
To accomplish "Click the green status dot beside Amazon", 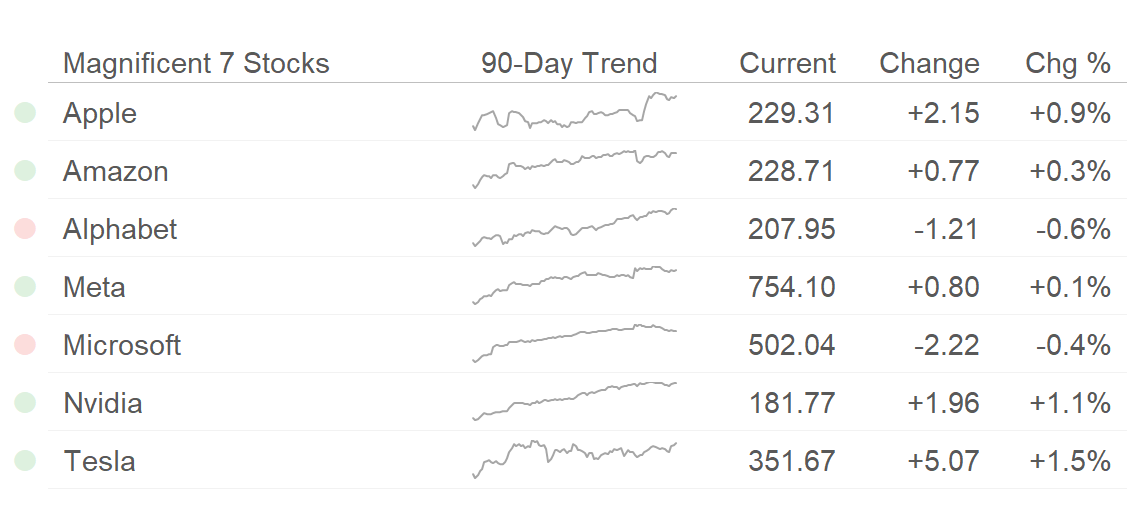I will click(x=25, y=170).
